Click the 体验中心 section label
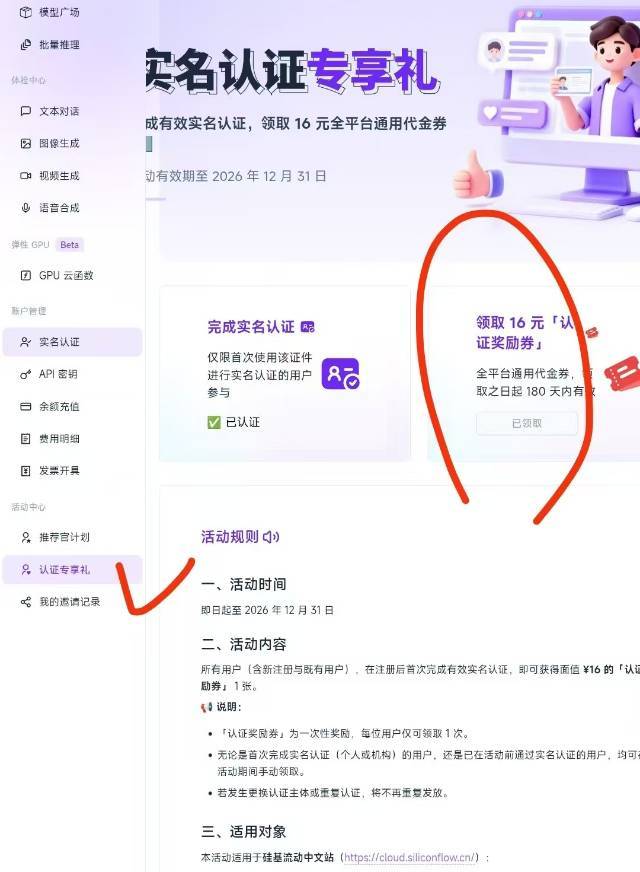Viewport: 640px width, 872px height. coord(28,81)
